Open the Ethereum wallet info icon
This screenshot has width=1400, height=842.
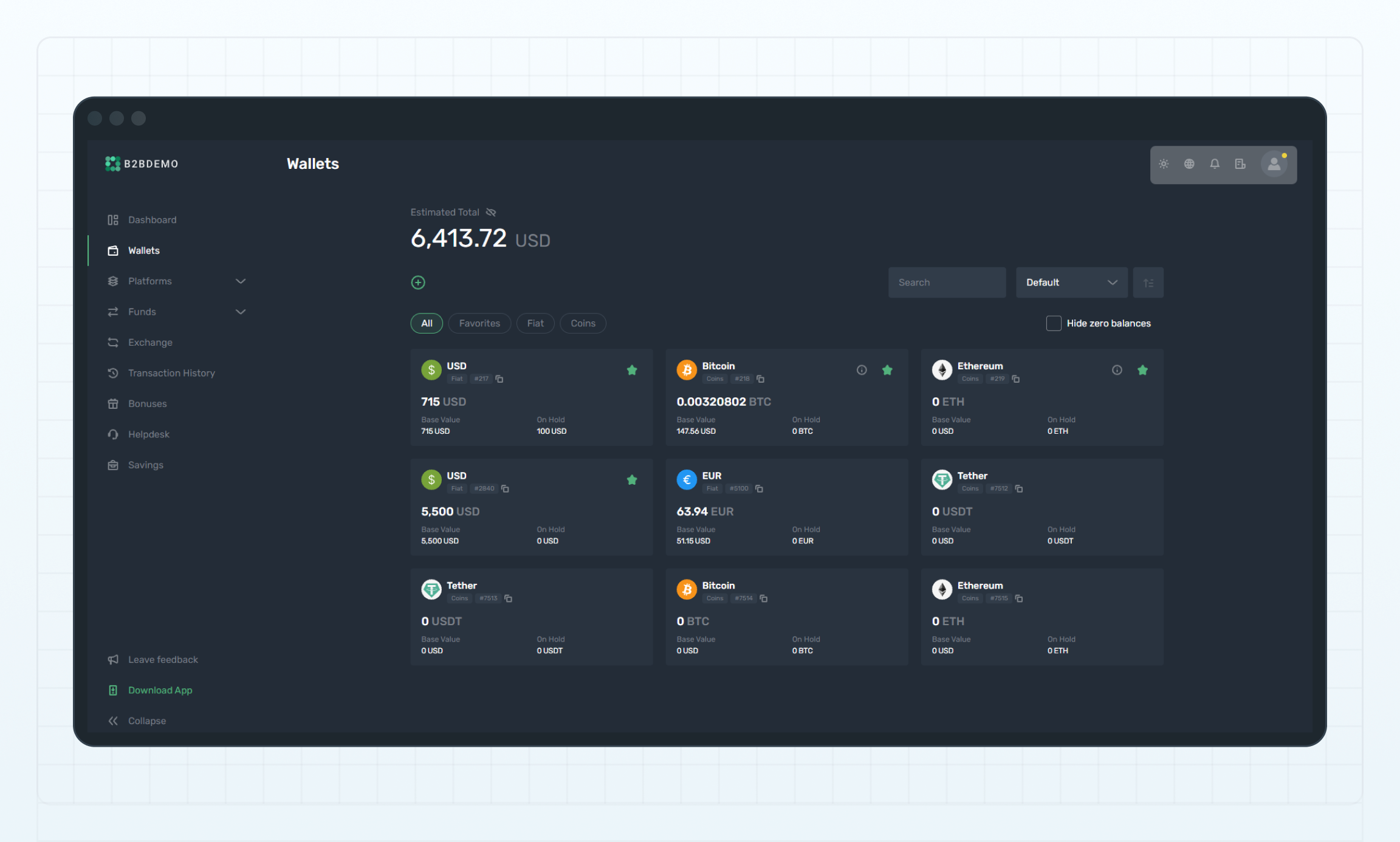[x=1117, y=370]
